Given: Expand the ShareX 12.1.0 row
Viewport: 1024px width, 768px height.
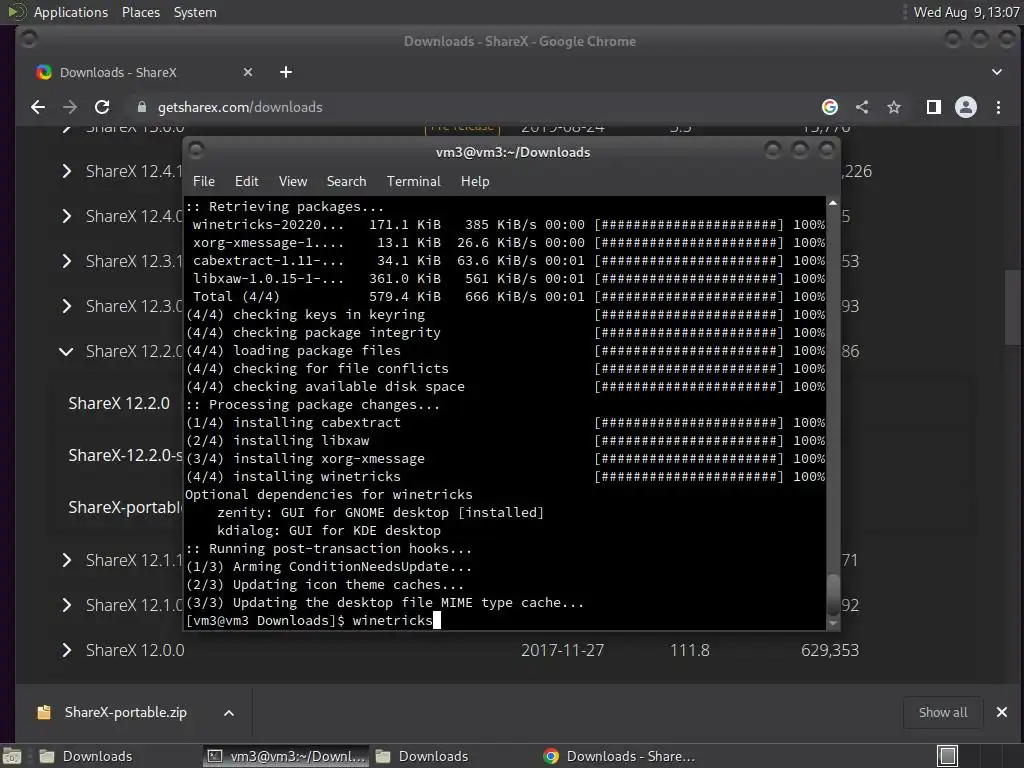Looking at the screenshot, I should tap(67, 605).
